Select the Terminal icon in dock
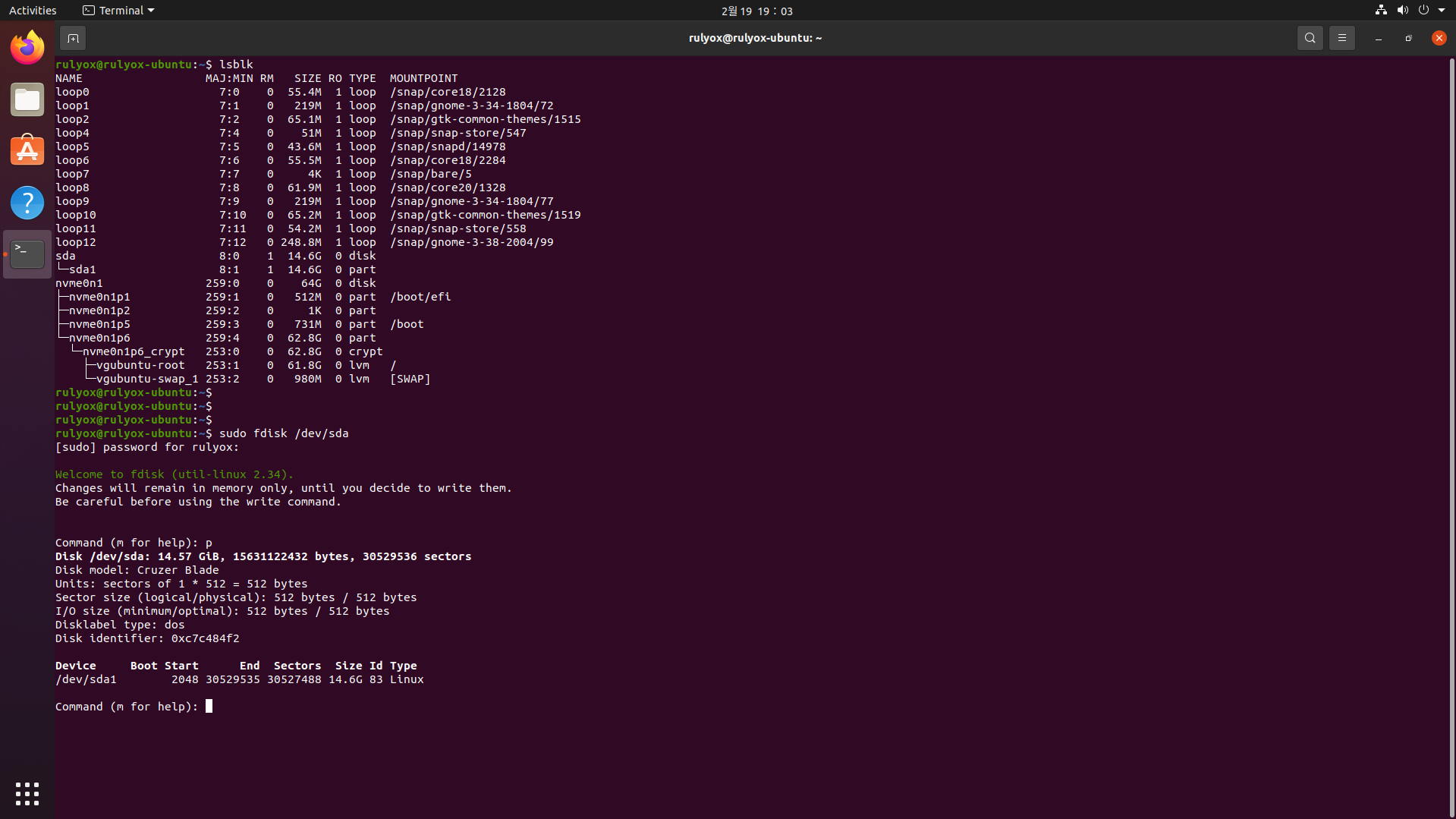The width and height of the screenshot is (1456, 819). [27, 254]
